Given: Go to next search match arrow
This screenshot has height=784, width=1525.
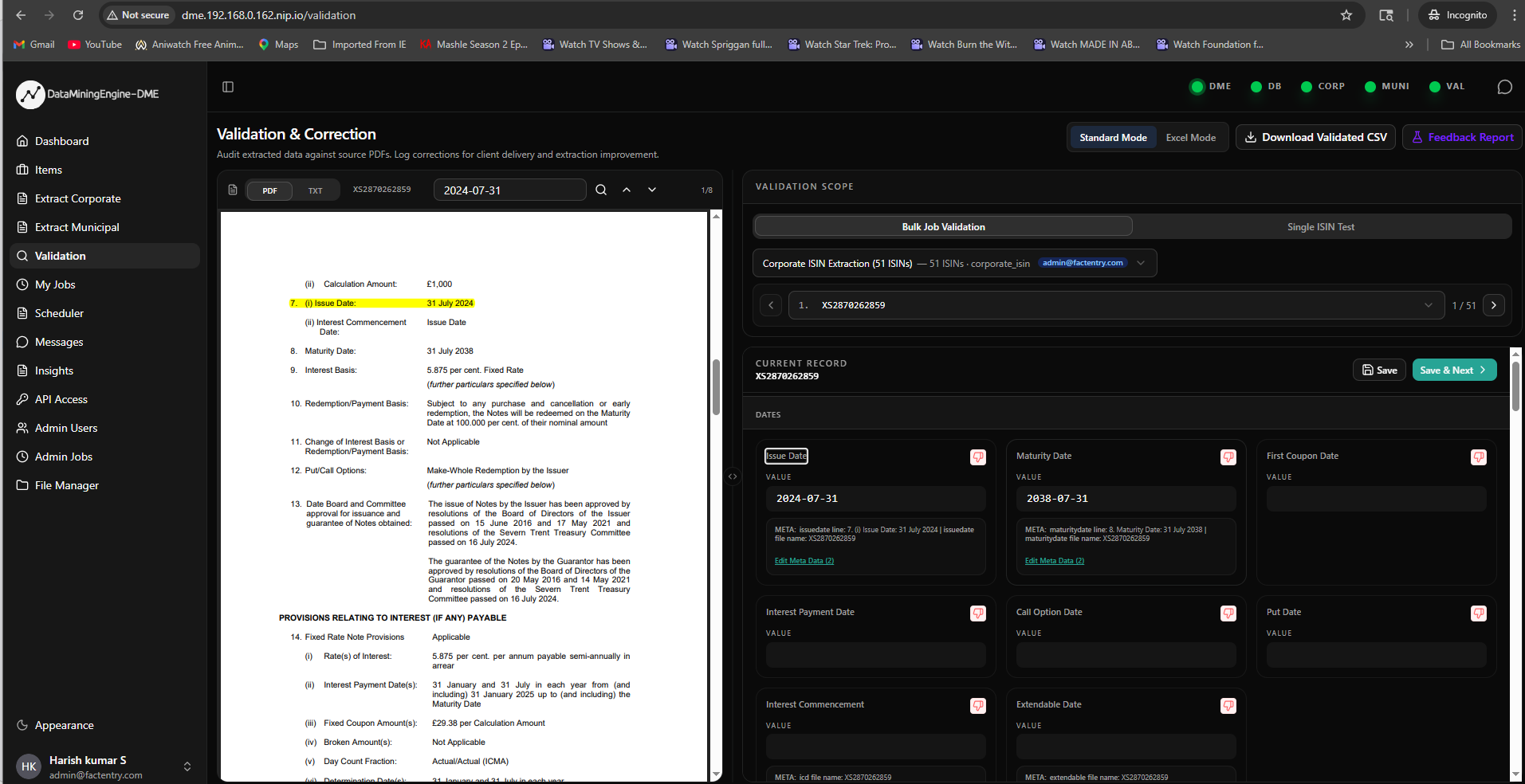Looking at the screenshot, I should pos(652,190).
